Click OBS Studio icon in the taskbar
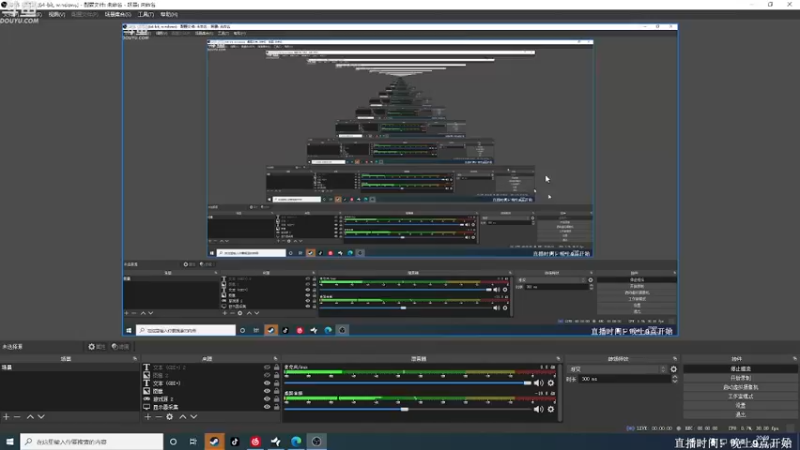The height and width of the screenshot is (450, 800). [317, 442]
